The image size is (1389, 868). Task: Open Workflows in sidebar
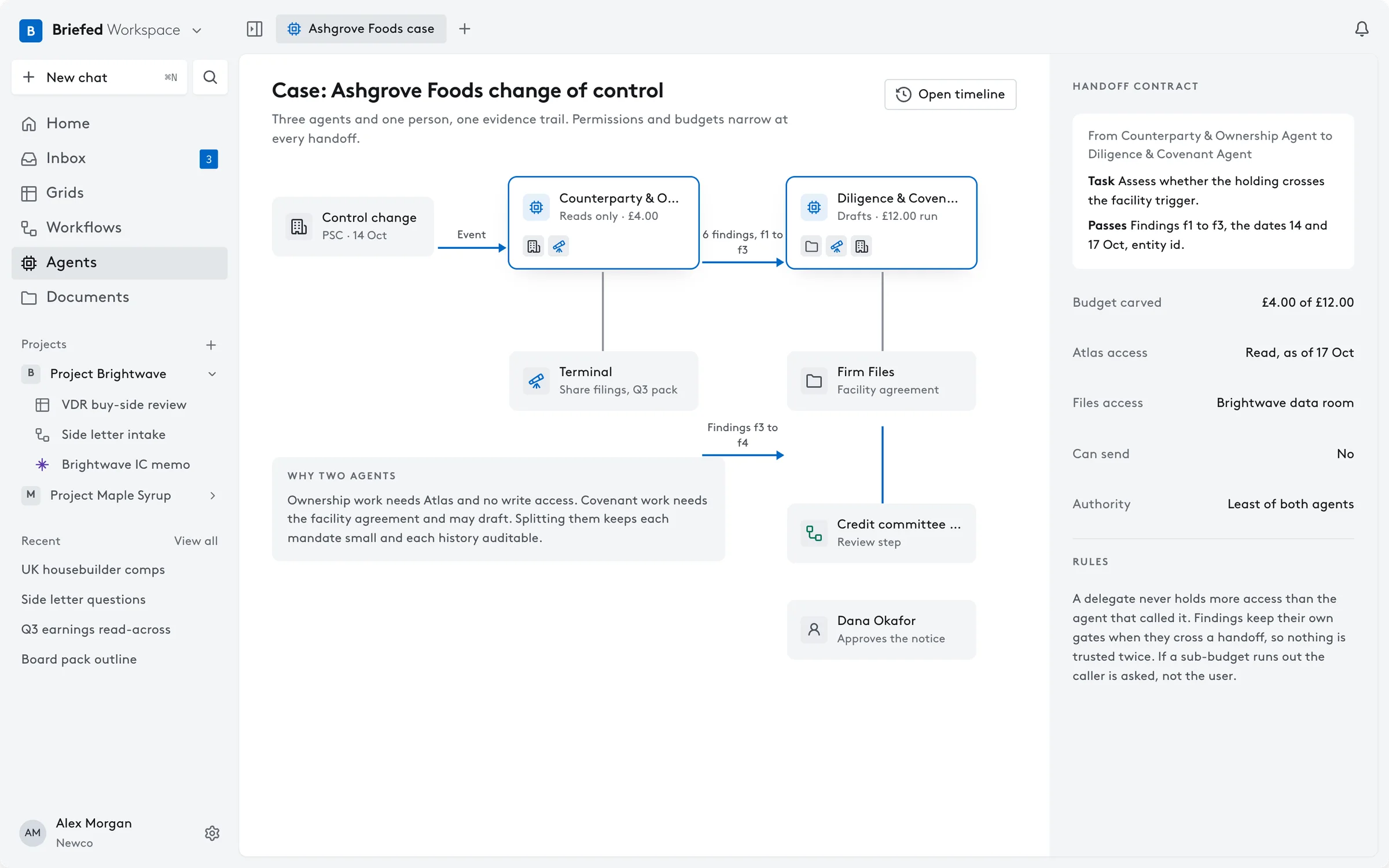tap(119, 227)
